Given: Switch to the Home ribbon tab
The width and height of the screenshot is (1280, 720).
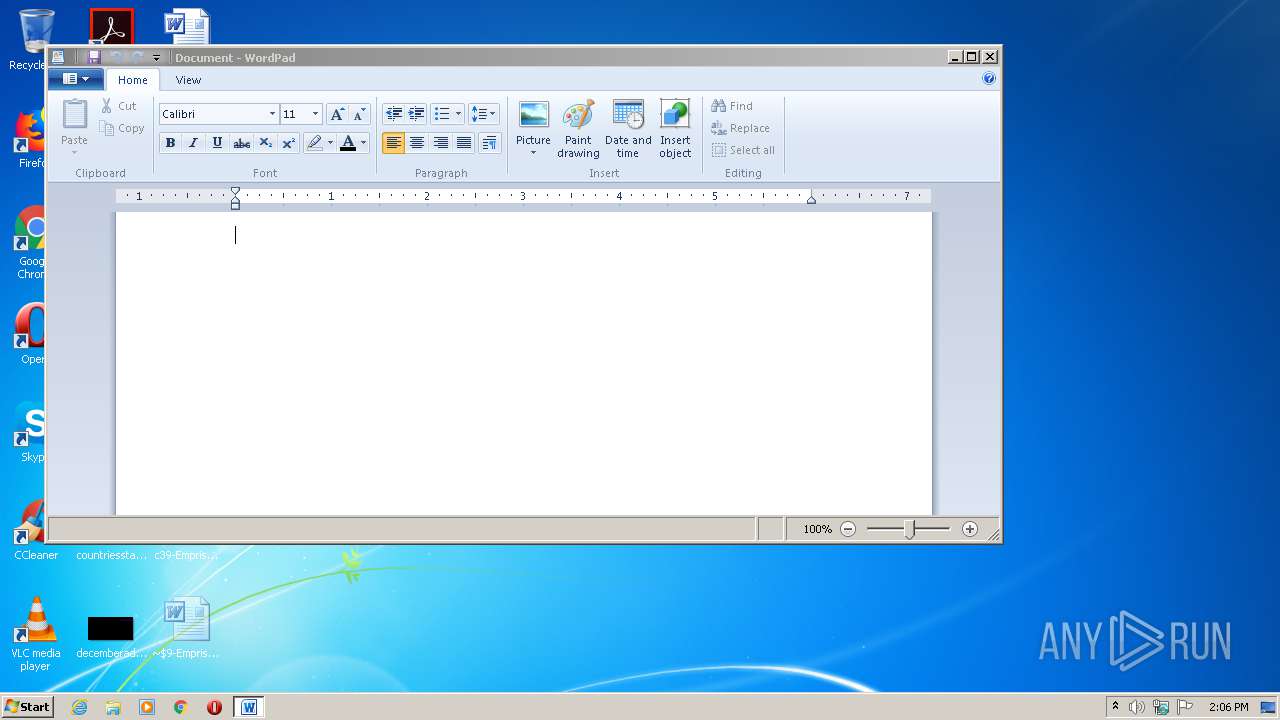Looking at the screenshot, I should point(133,80).
